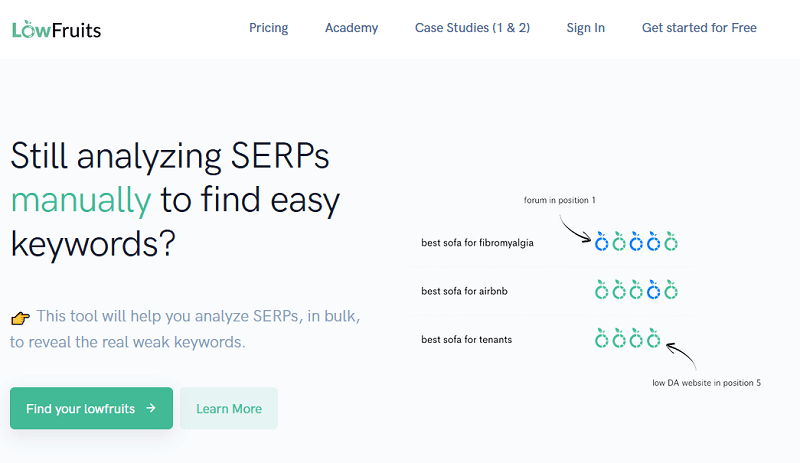Click the pointing hand emoji
The height and width of the screenshot is (463, 800).
[x=20, y=318]
